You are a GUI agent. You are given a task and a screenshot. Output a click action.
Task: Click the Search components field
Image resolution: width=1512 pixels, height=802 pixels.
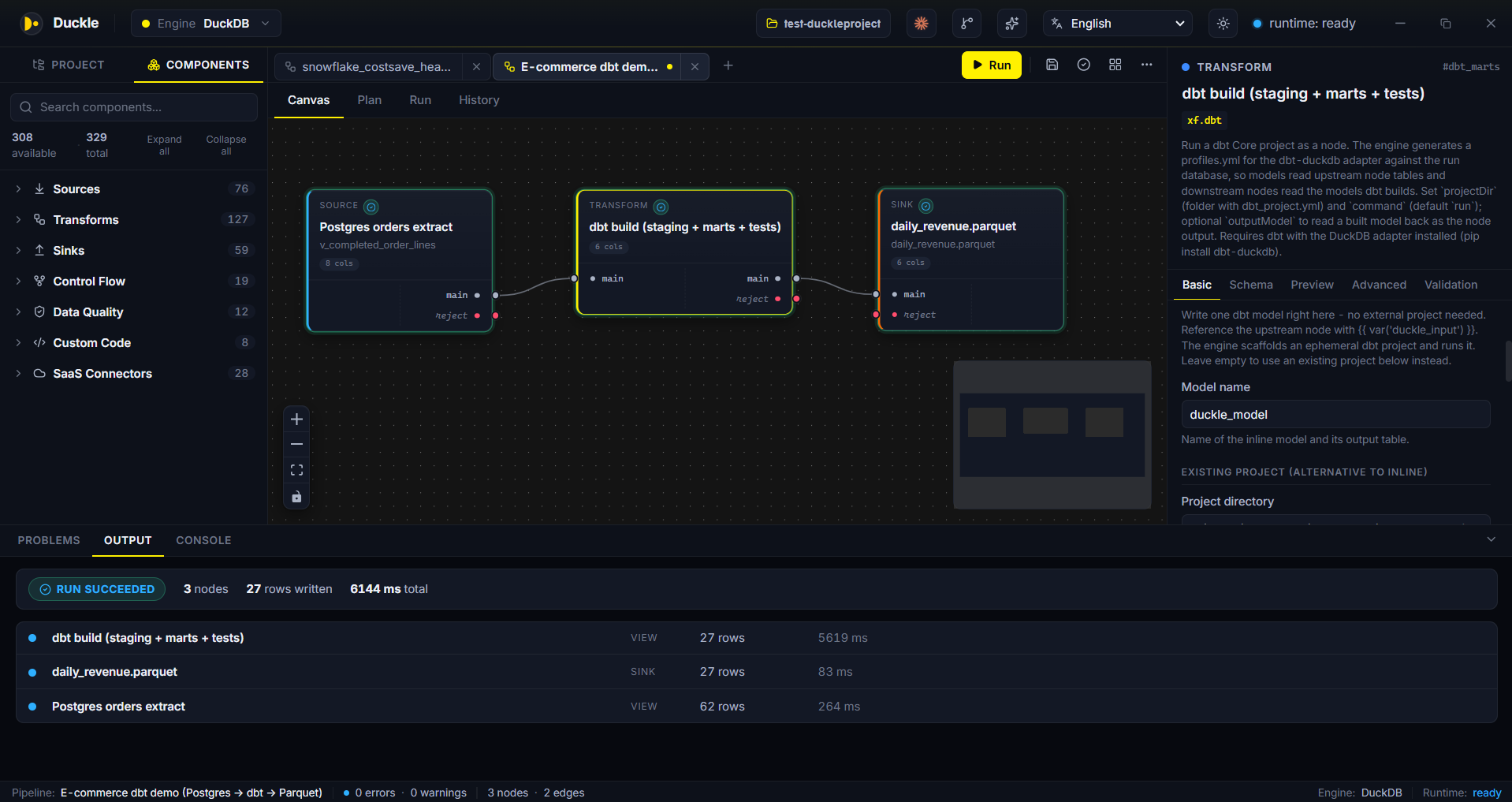pos(134,107)
